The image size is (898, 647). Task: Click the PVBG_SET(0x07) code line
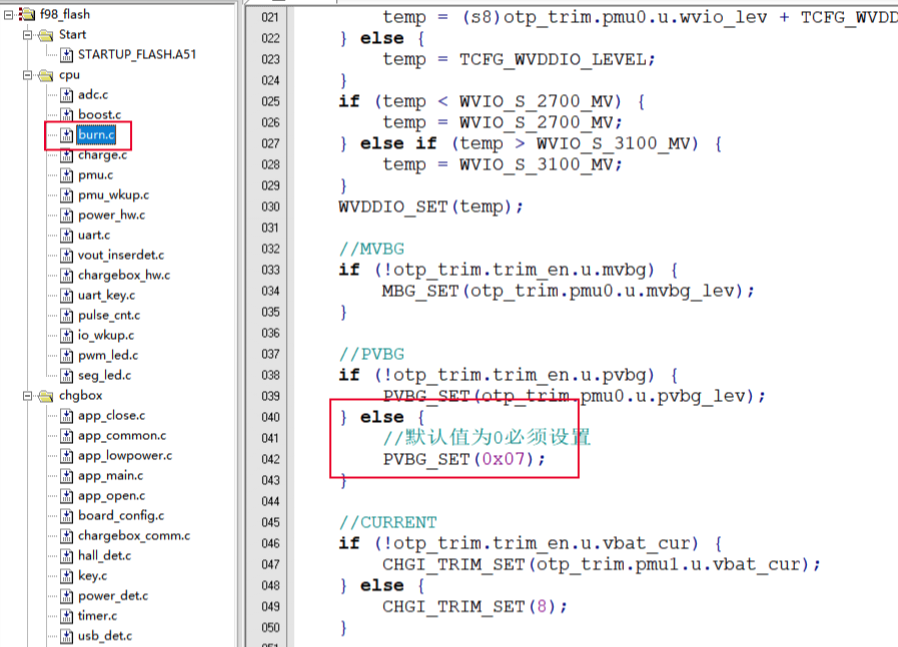coord(464,459)
